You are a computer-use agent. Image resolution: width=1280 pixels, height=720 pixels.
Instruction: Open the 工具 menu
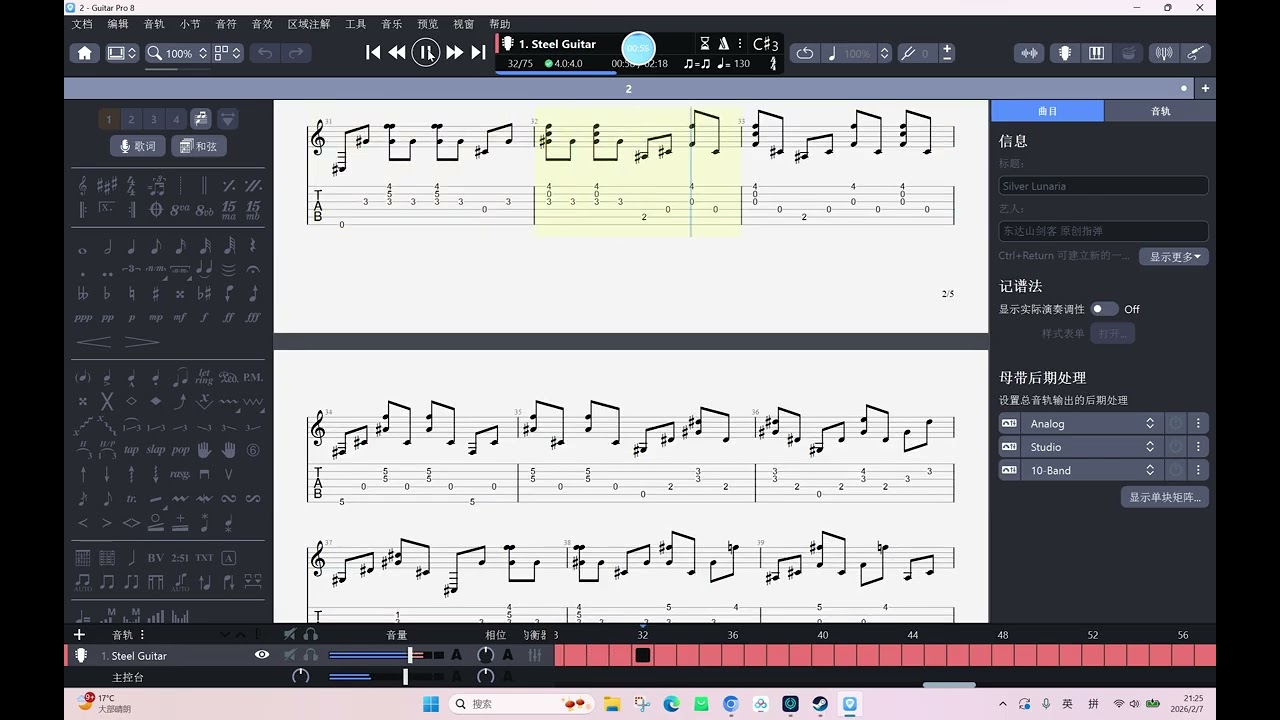[356, 24]
